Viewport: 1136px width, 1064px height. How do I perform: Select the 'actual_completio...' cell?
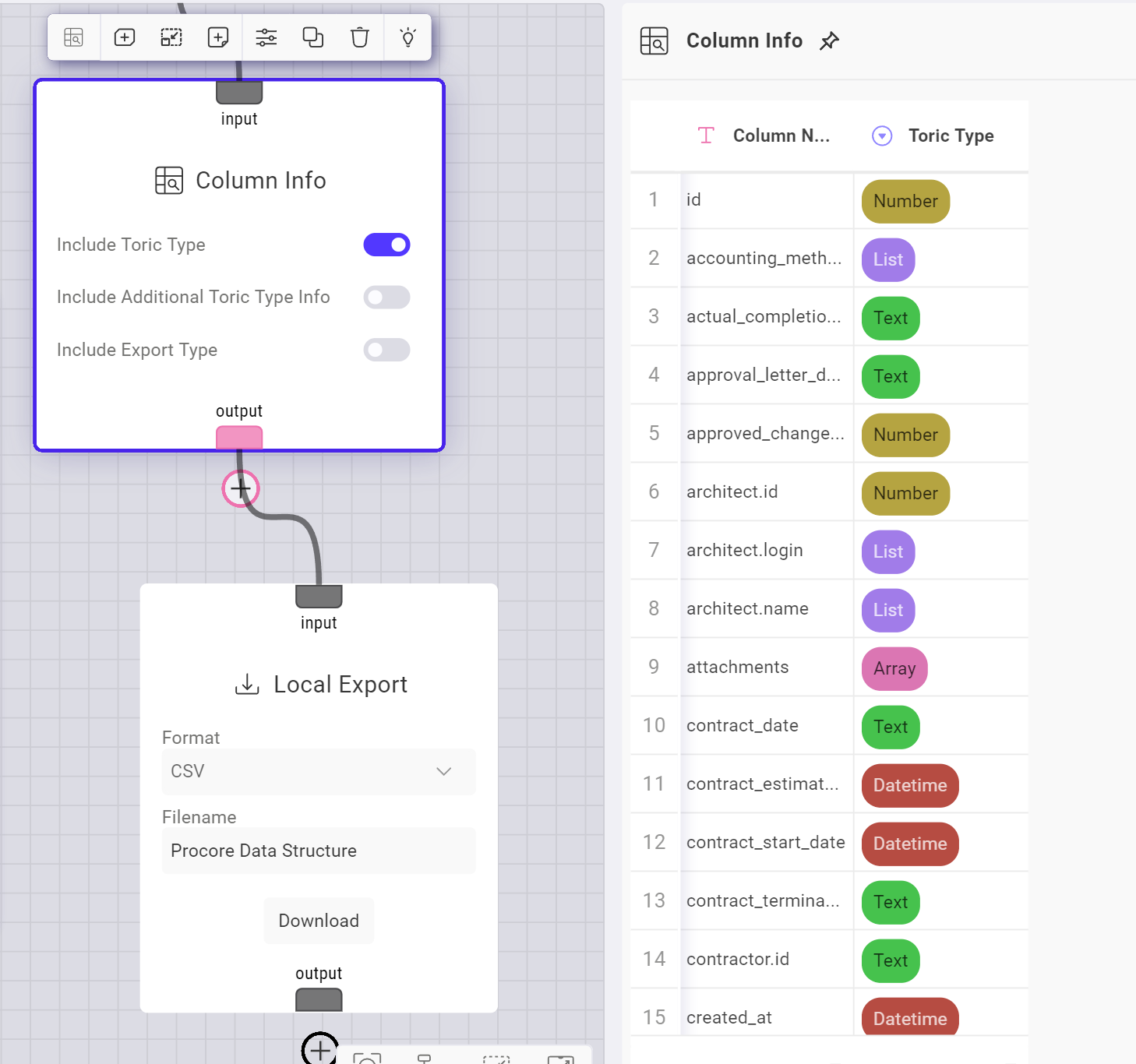(x=767, y=317)
